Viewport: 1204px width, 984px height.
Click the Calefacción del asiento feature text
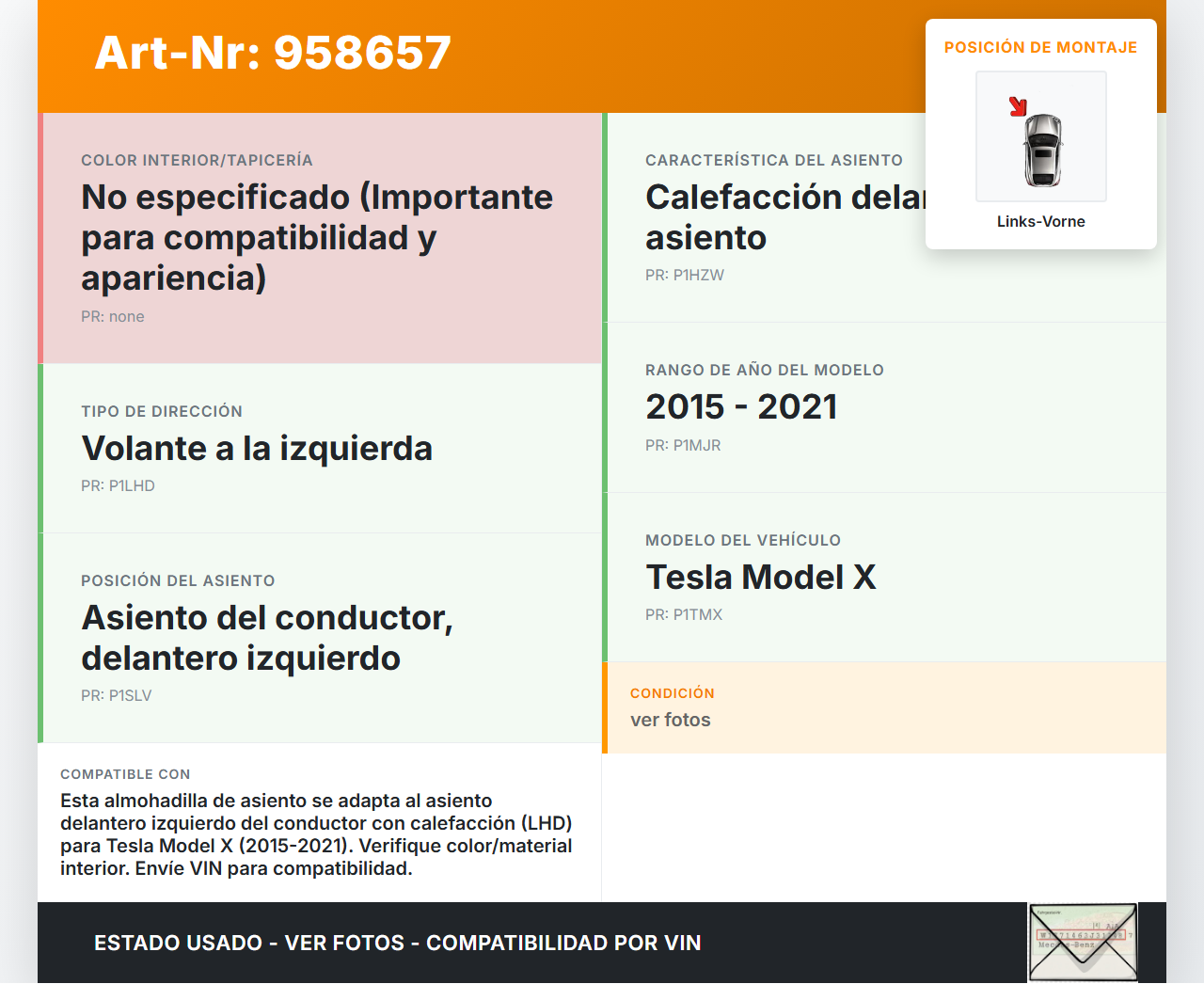[784, 217]
